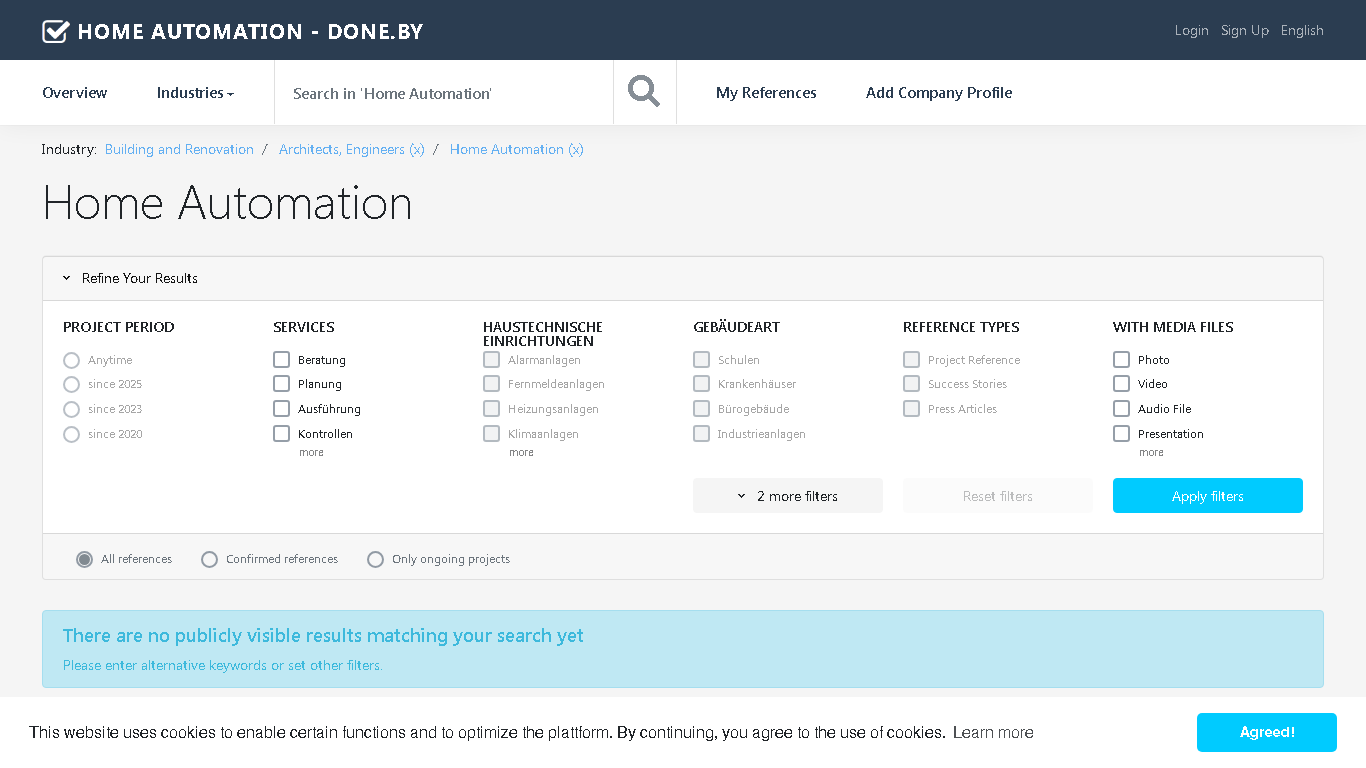Show more Haustechnische Einrichtungen options
The height and width of the screenshot is (768, 1366).
521,453
